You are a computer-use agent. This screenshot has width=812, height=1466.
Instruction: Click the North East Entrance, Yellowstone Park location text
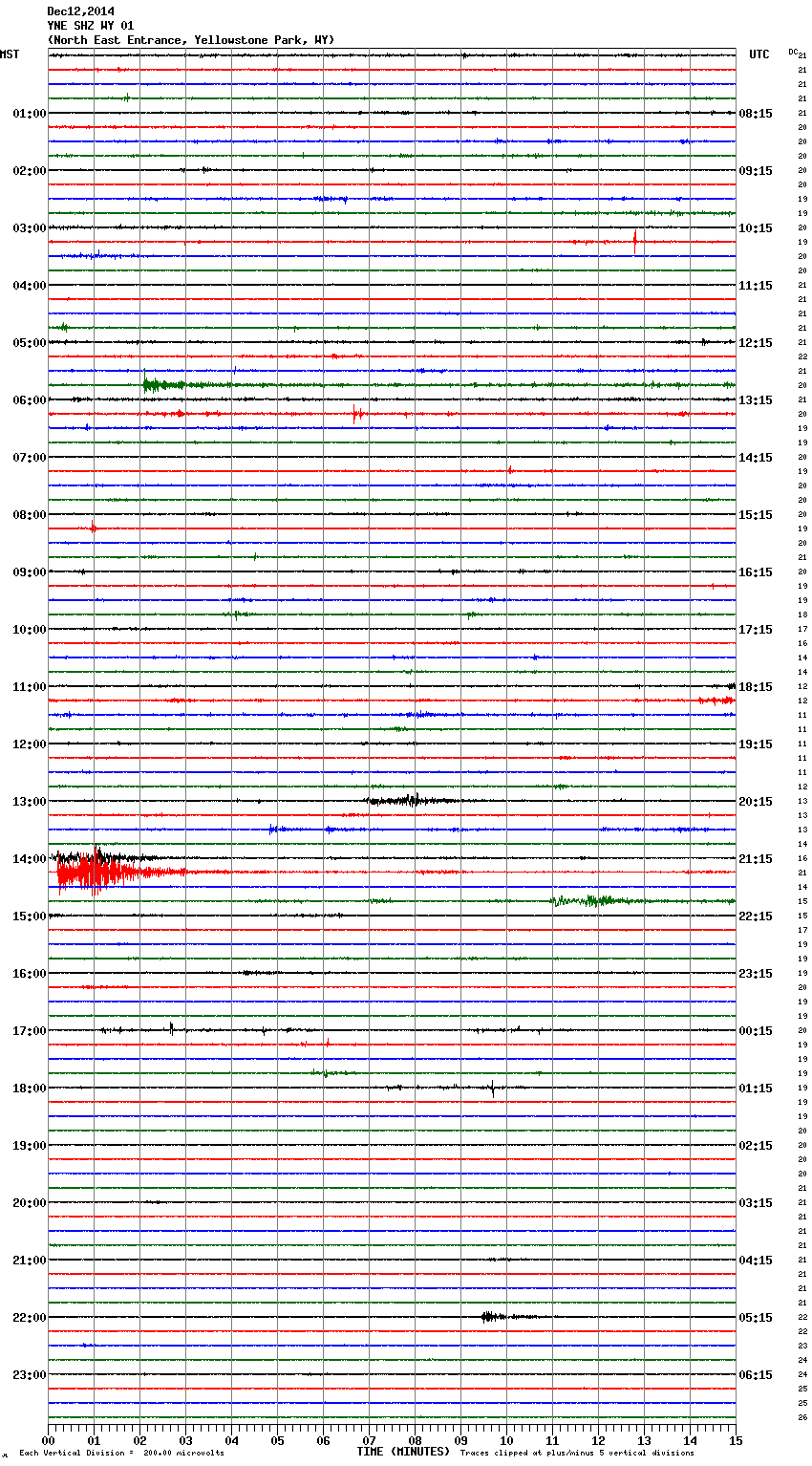190,40
